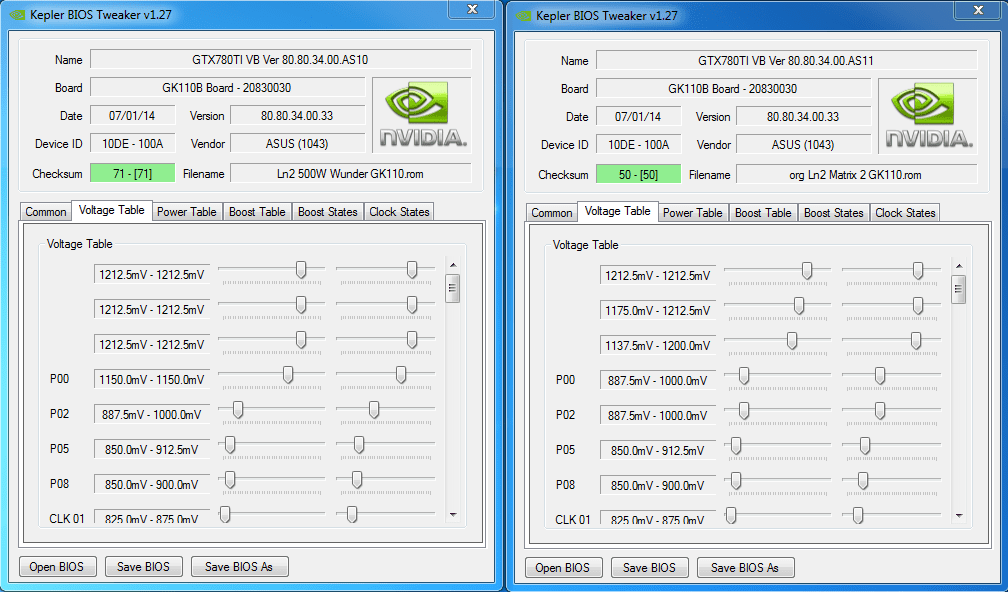Open the Common tab in the left window

click(x=46, y=211)
